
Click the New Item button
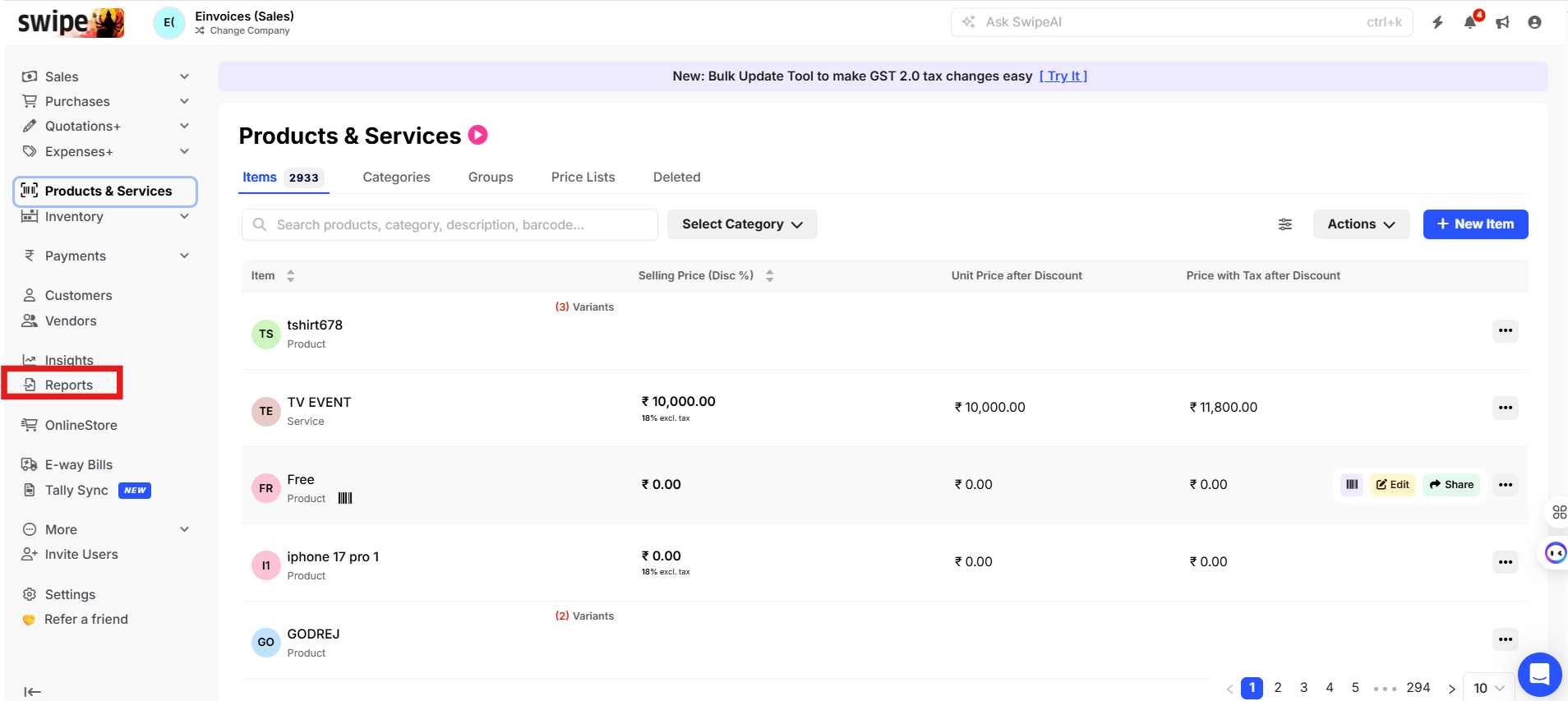tap(1475, 224)
